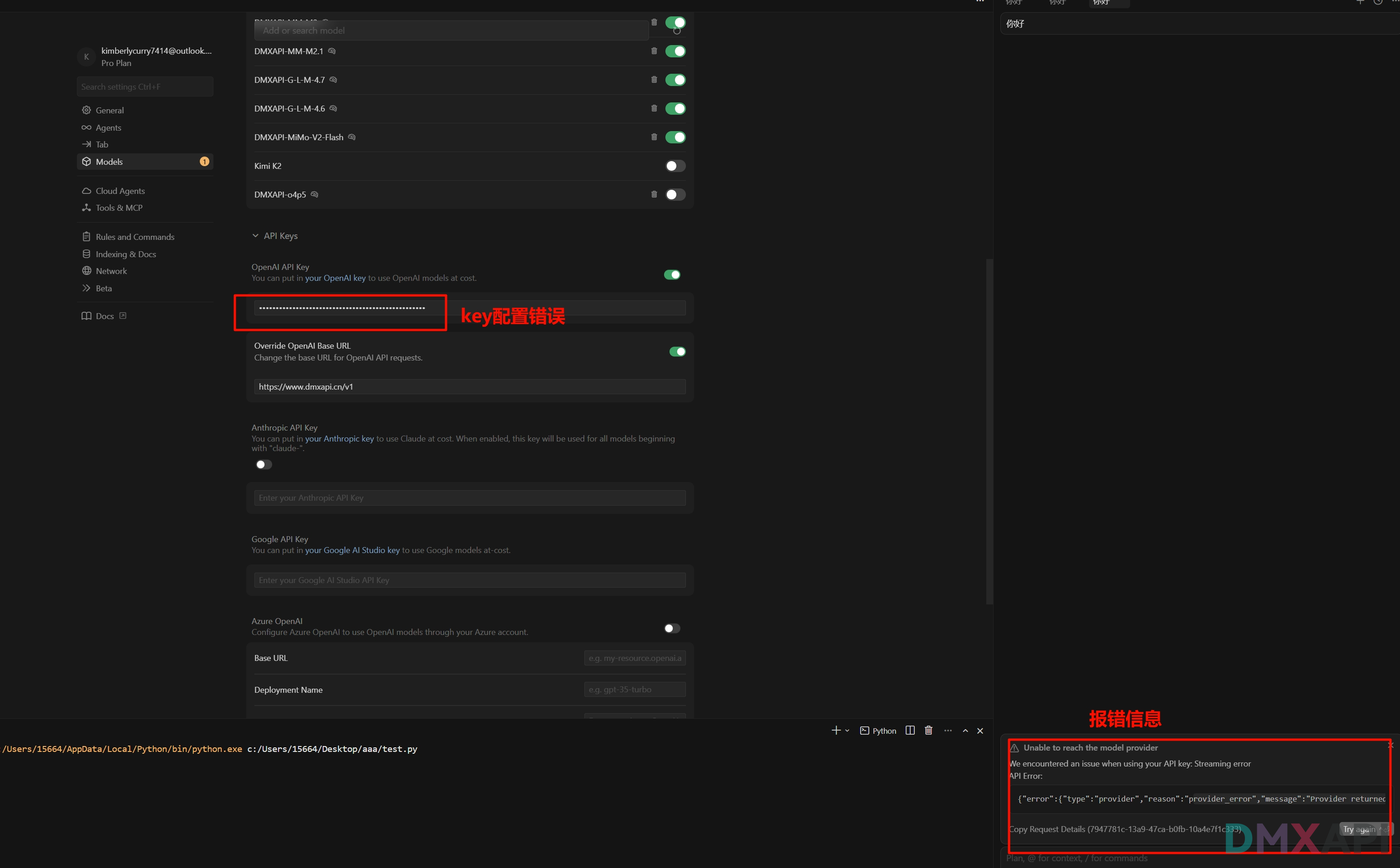Open terminal more actions ellipsis

click(948, 730)
